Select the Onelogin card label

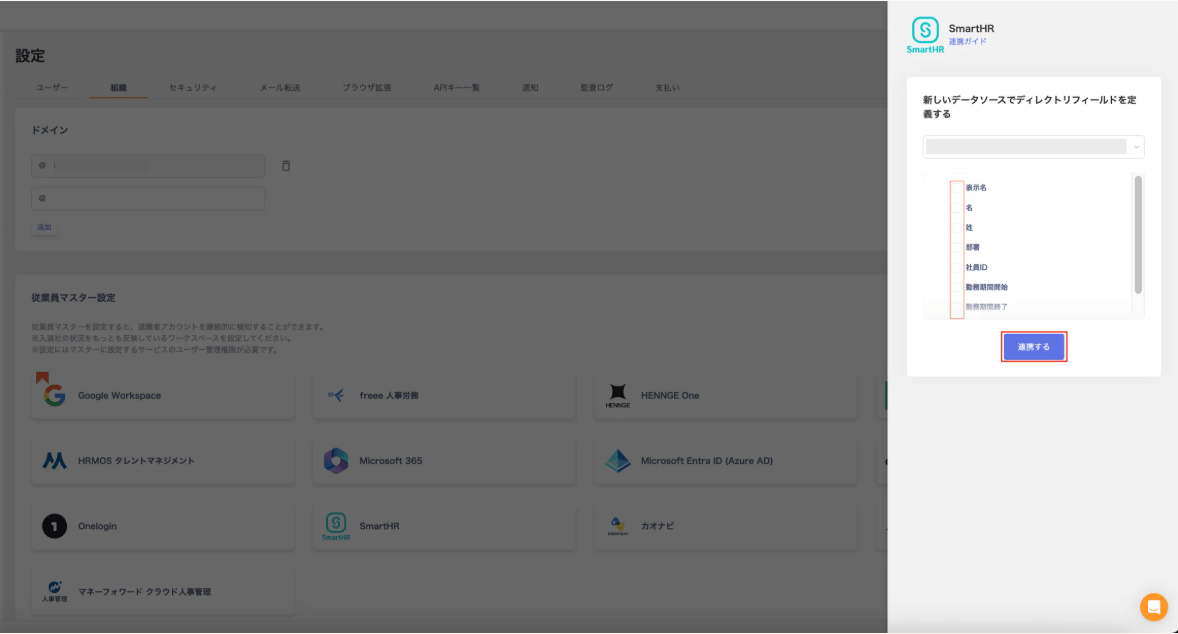pos(98,527)
